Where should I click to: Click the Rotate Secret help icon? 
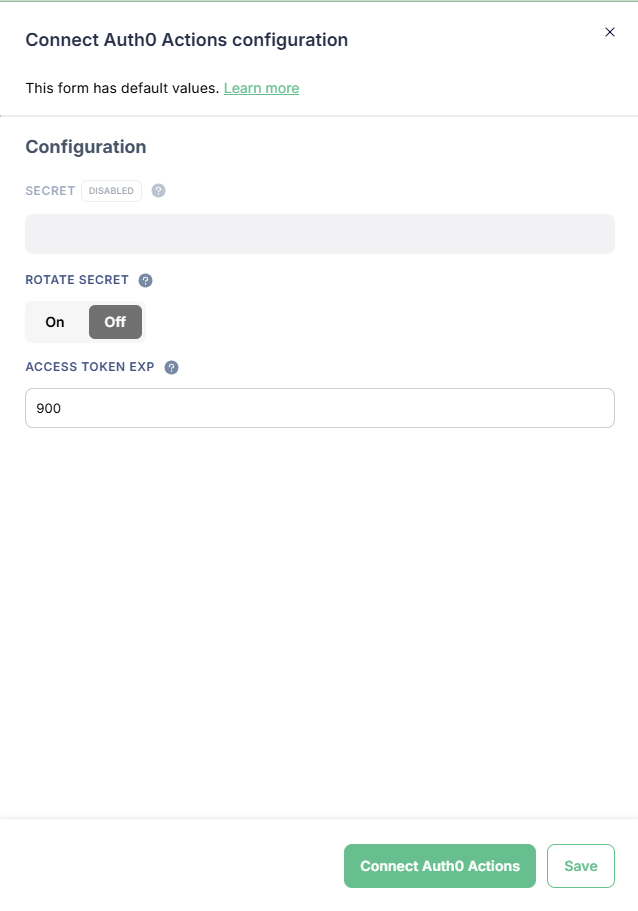coord(145,281)
